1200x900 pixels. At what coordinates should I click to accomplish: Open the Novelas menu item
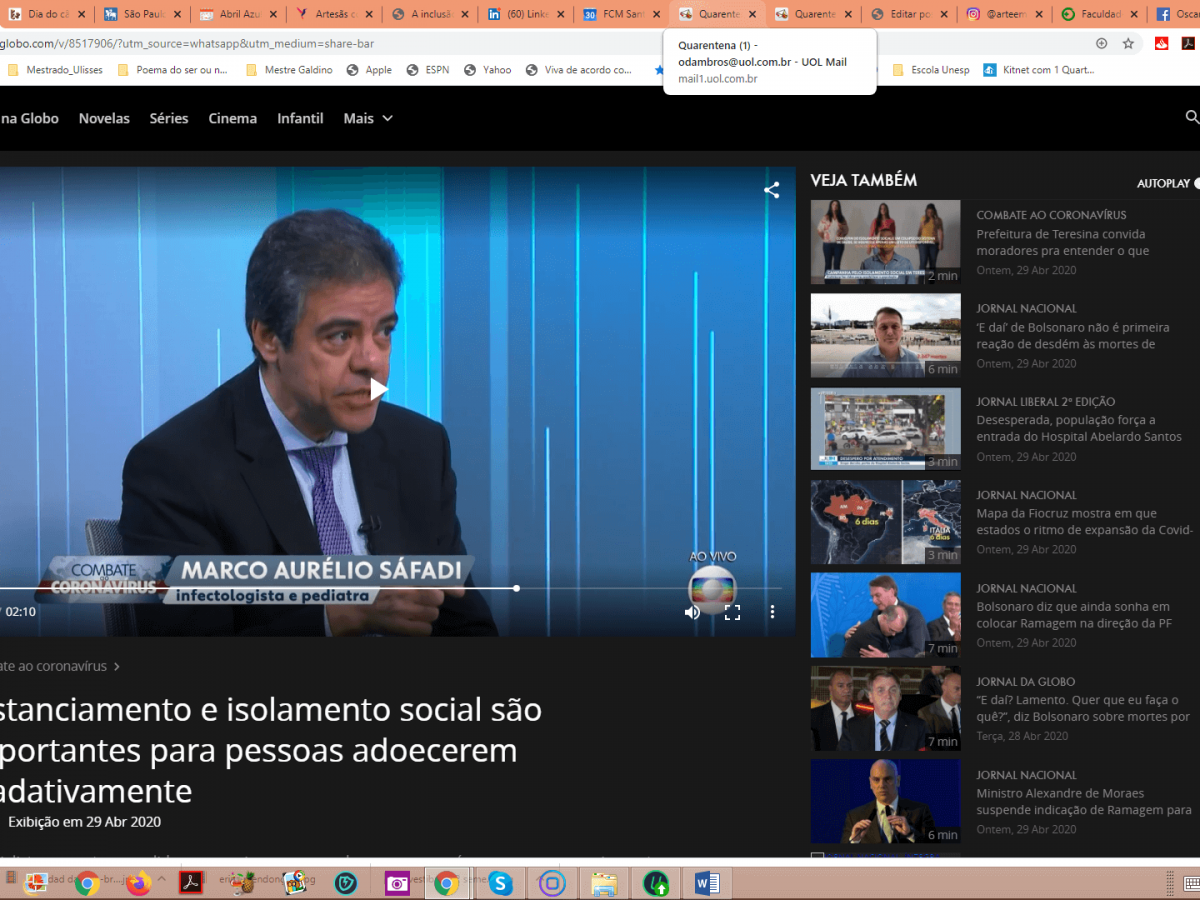(x=104, y=118)
